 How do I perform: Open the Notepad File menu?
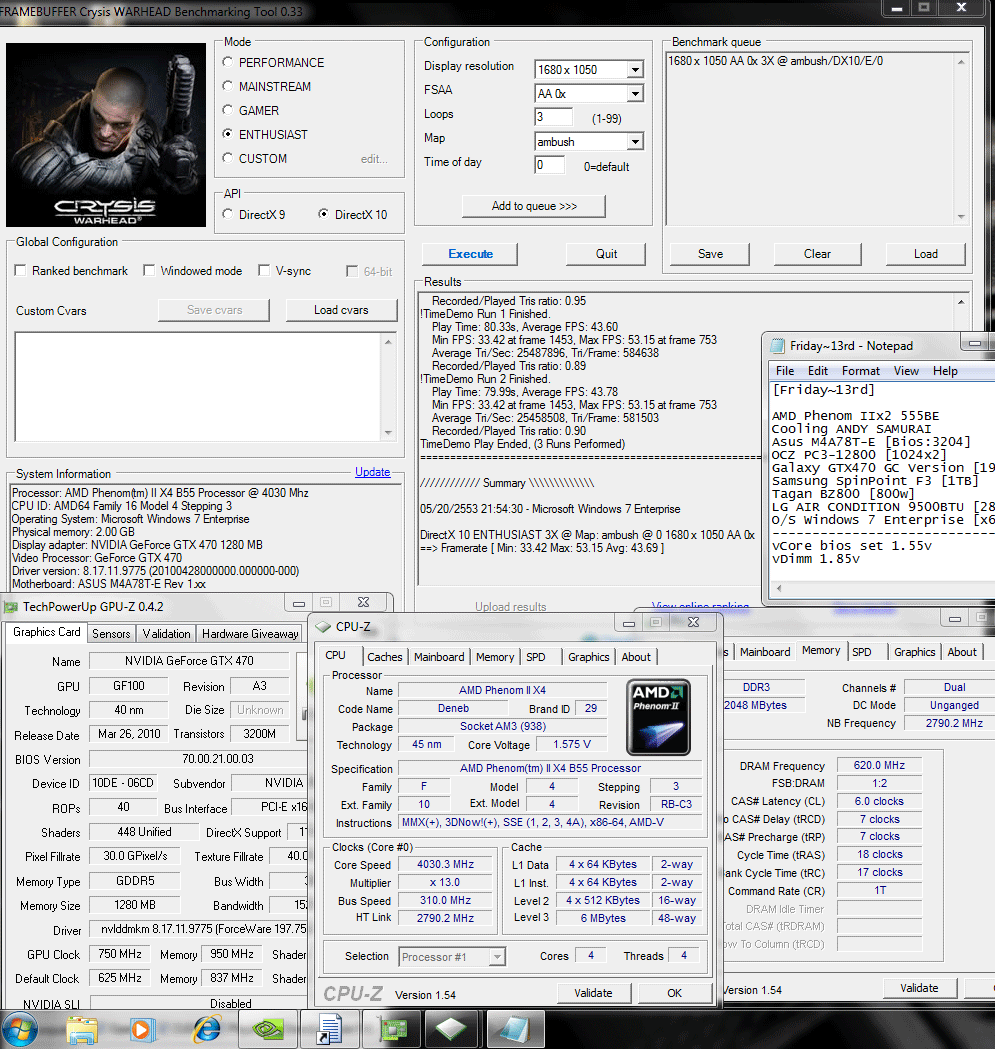(785, 371)
